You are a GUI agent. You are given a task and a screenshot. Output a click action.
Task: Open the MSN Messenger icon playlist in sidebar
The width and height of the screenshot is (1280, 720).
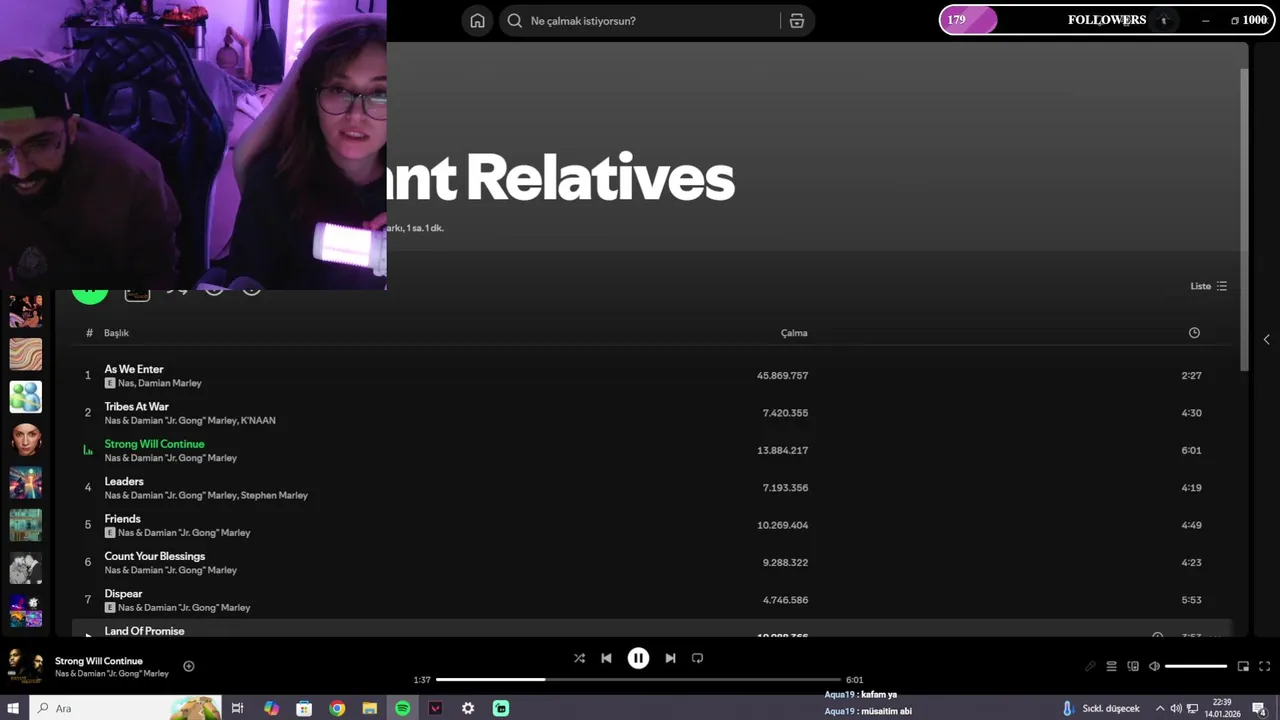[x=26, y=397]
